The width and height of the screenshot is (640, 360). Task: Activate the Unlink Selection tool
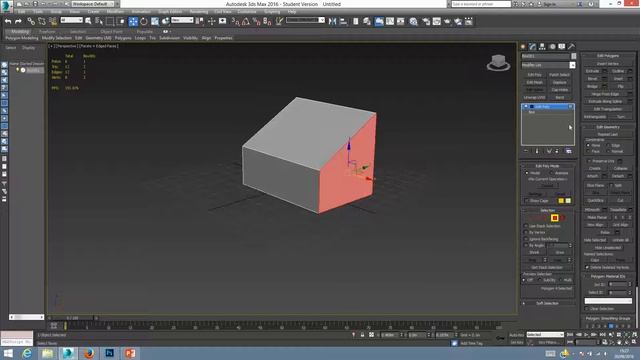coord(42,21)
